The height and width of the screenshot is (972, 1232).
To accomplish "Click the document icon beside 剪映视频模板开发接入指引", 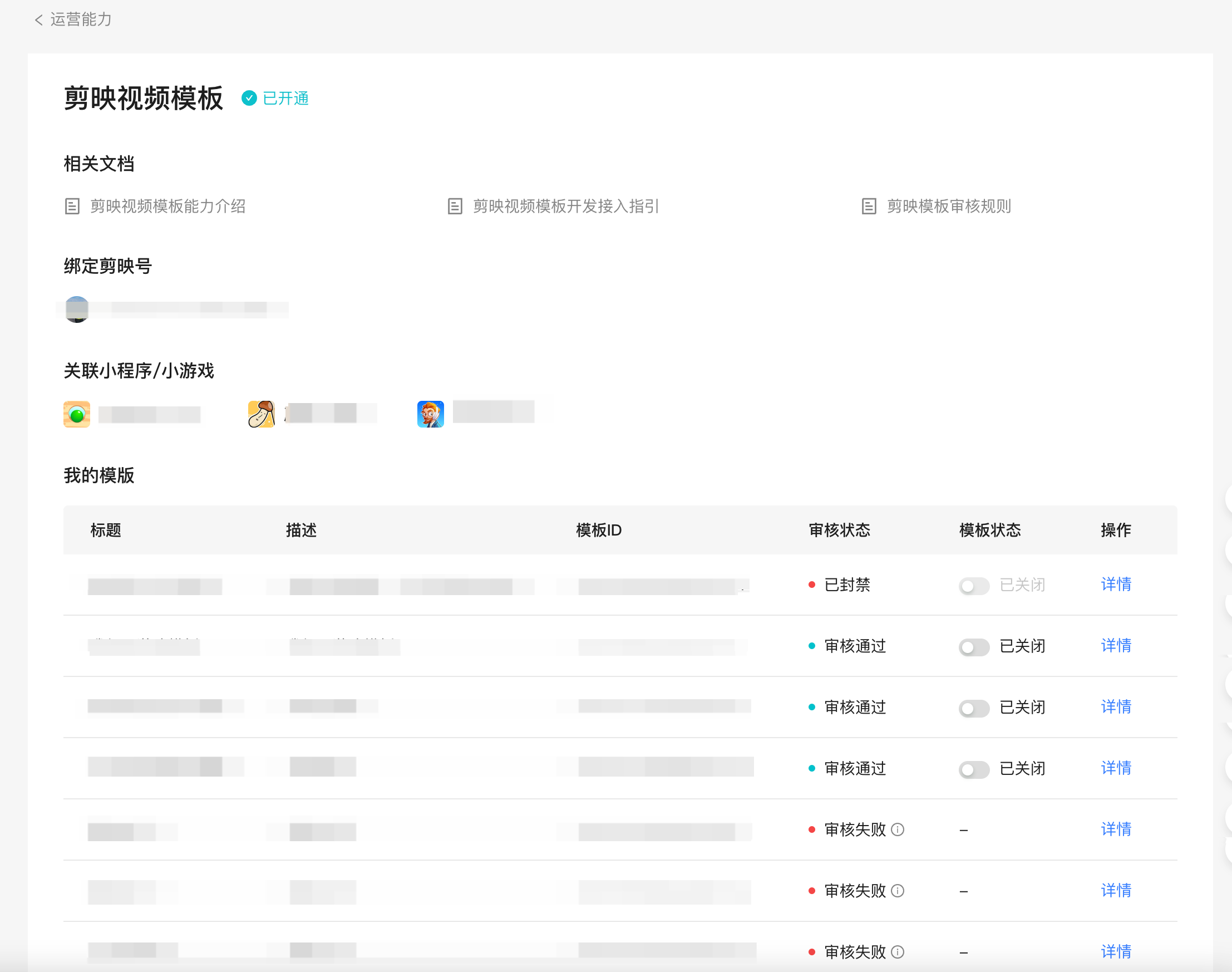I will [x=455, y=206].
